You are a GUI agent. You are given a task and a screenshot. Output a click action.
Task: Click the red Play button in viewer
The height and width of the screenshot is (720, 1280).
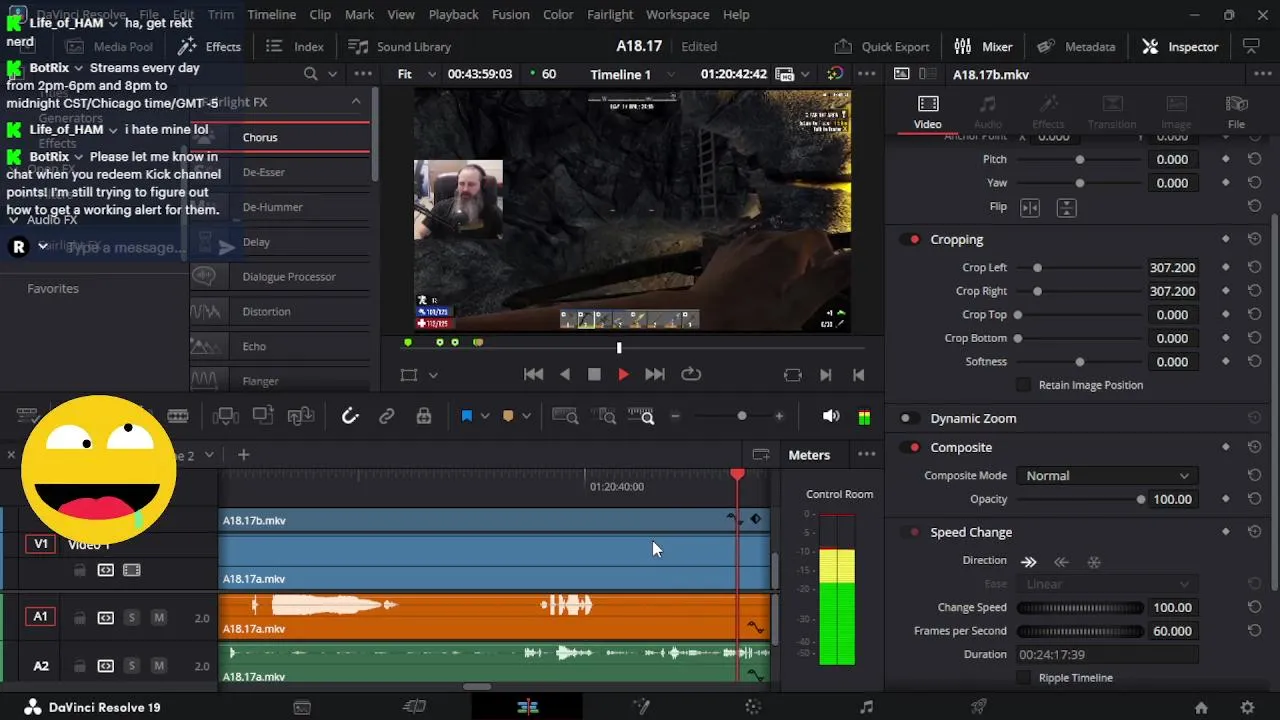(623, 374)
